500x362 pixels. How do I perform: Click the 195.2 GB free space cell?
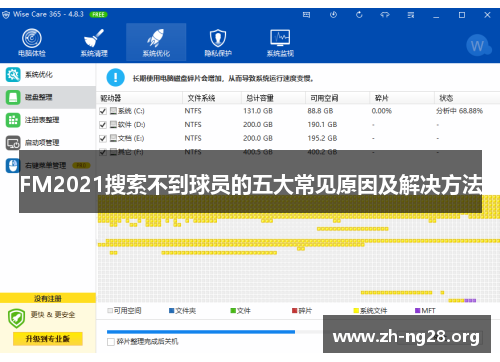322,138
